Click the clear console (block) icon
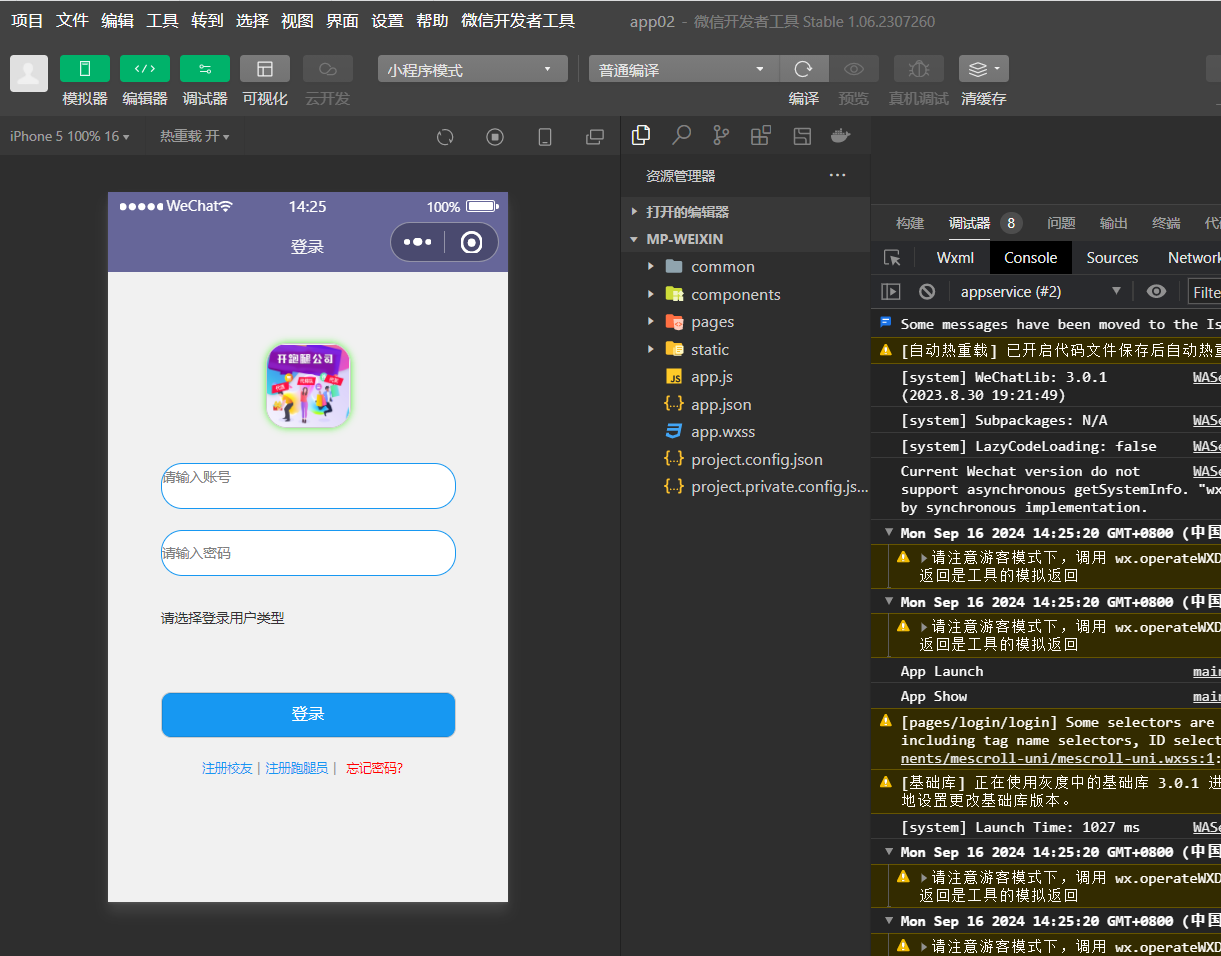 (x=927, y=291)
